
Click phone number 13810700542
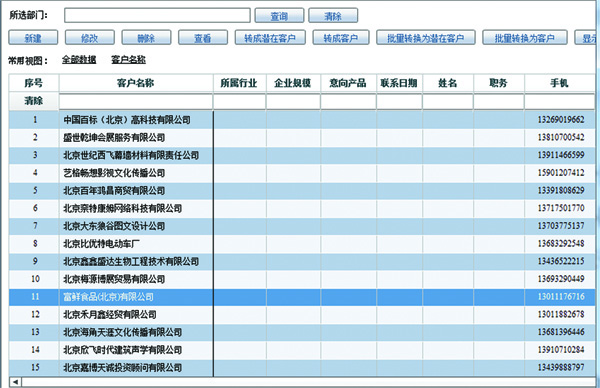(x=561, y=137)
